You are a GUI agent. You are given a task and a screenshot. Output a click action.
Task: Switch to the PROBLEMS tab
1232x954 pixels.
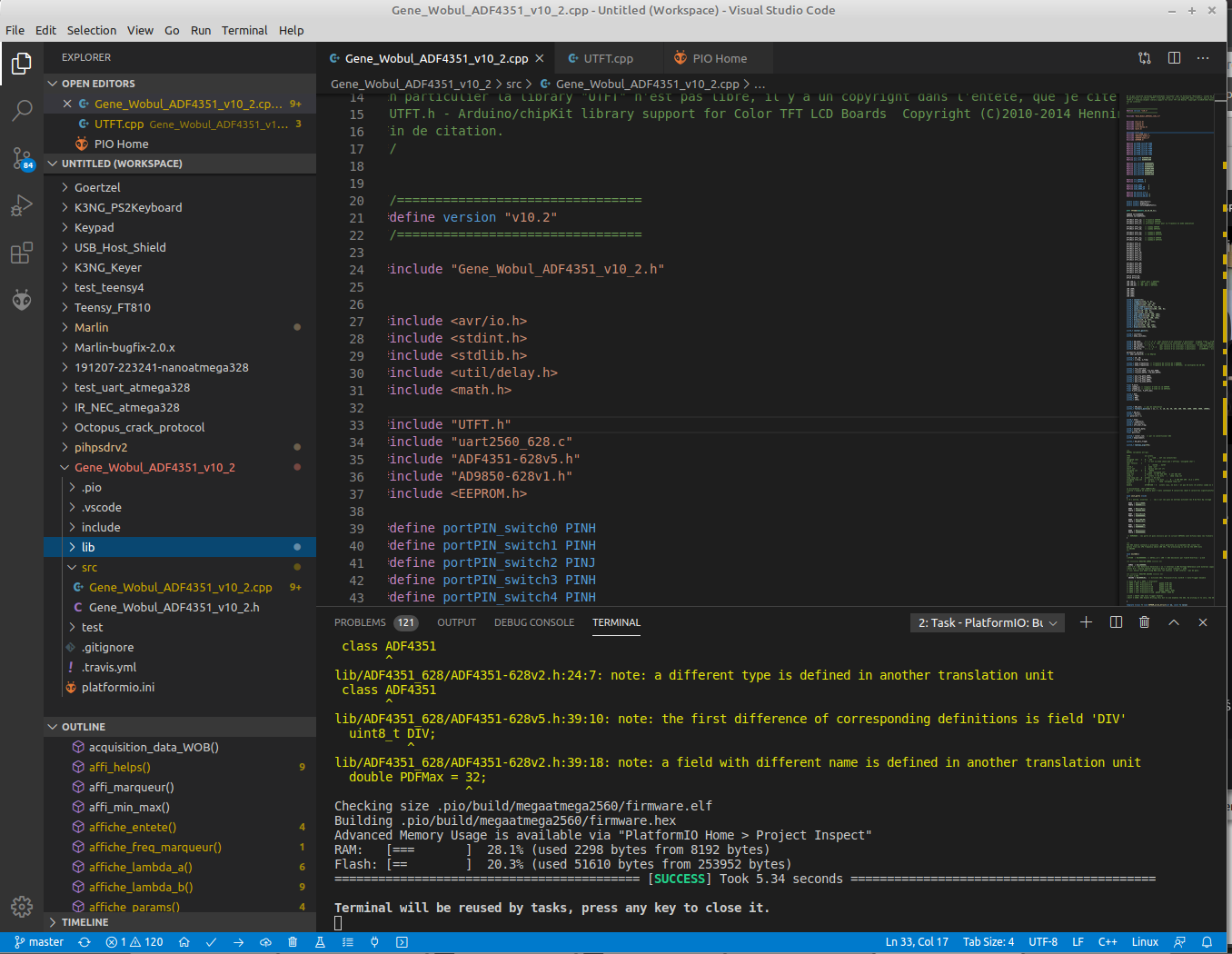[x=360, y=622]
